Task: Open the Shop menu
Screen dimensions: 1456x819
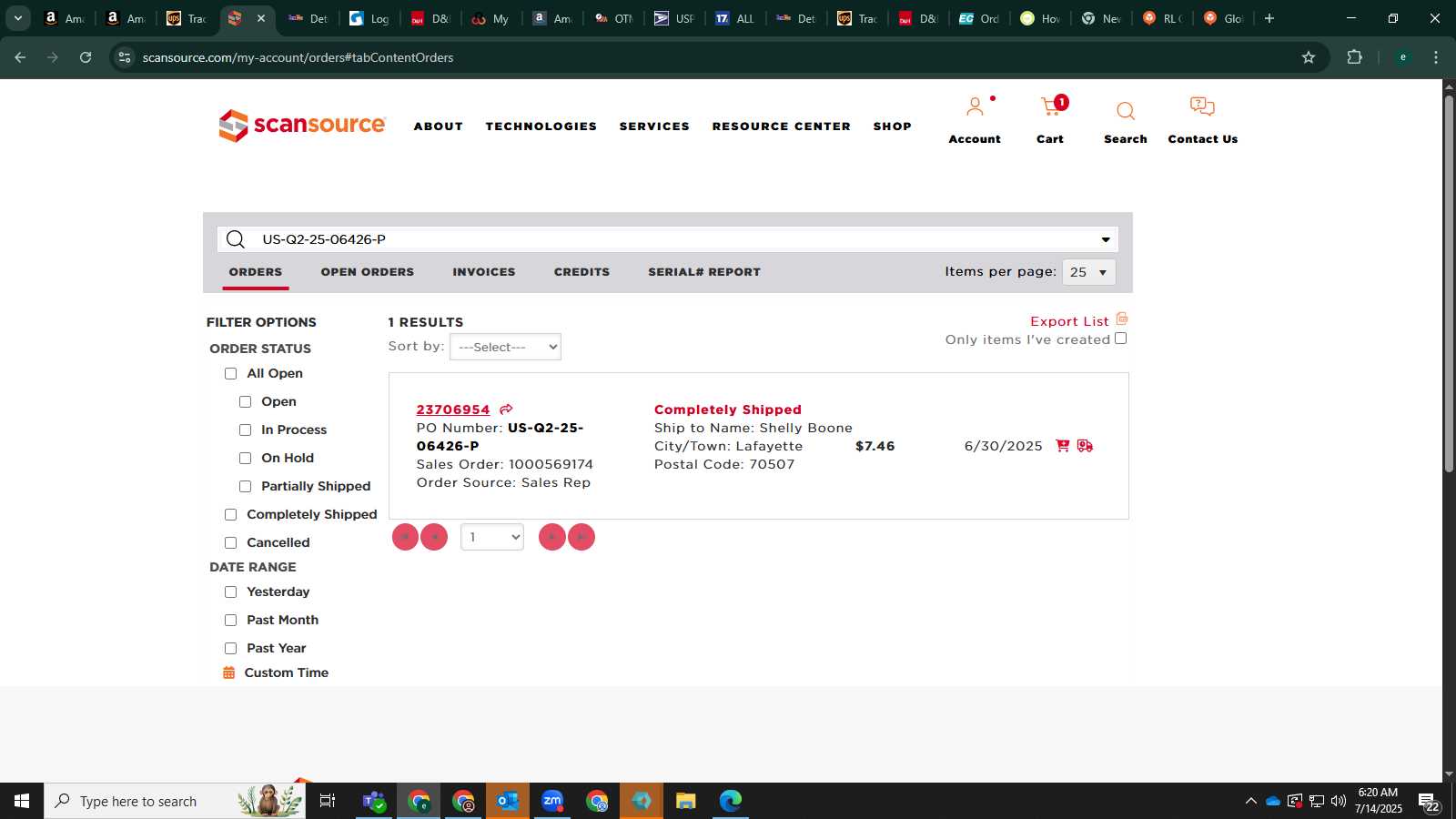Action: coord(893,126)
